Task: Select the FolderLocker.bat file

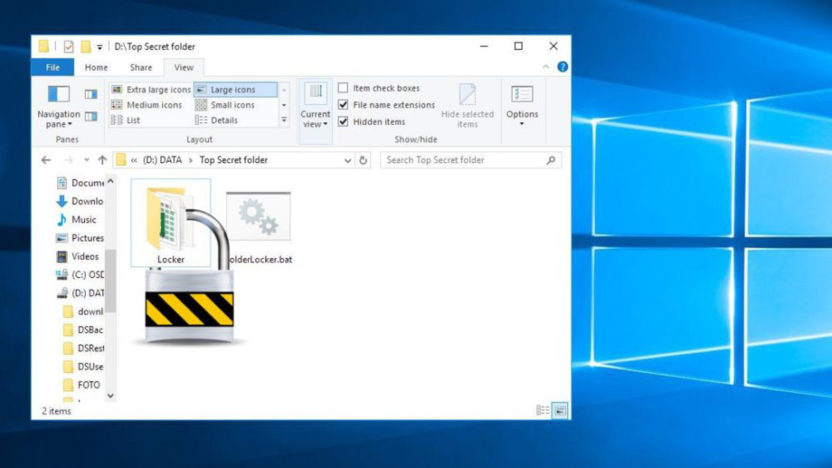Action: coord(259,228)
